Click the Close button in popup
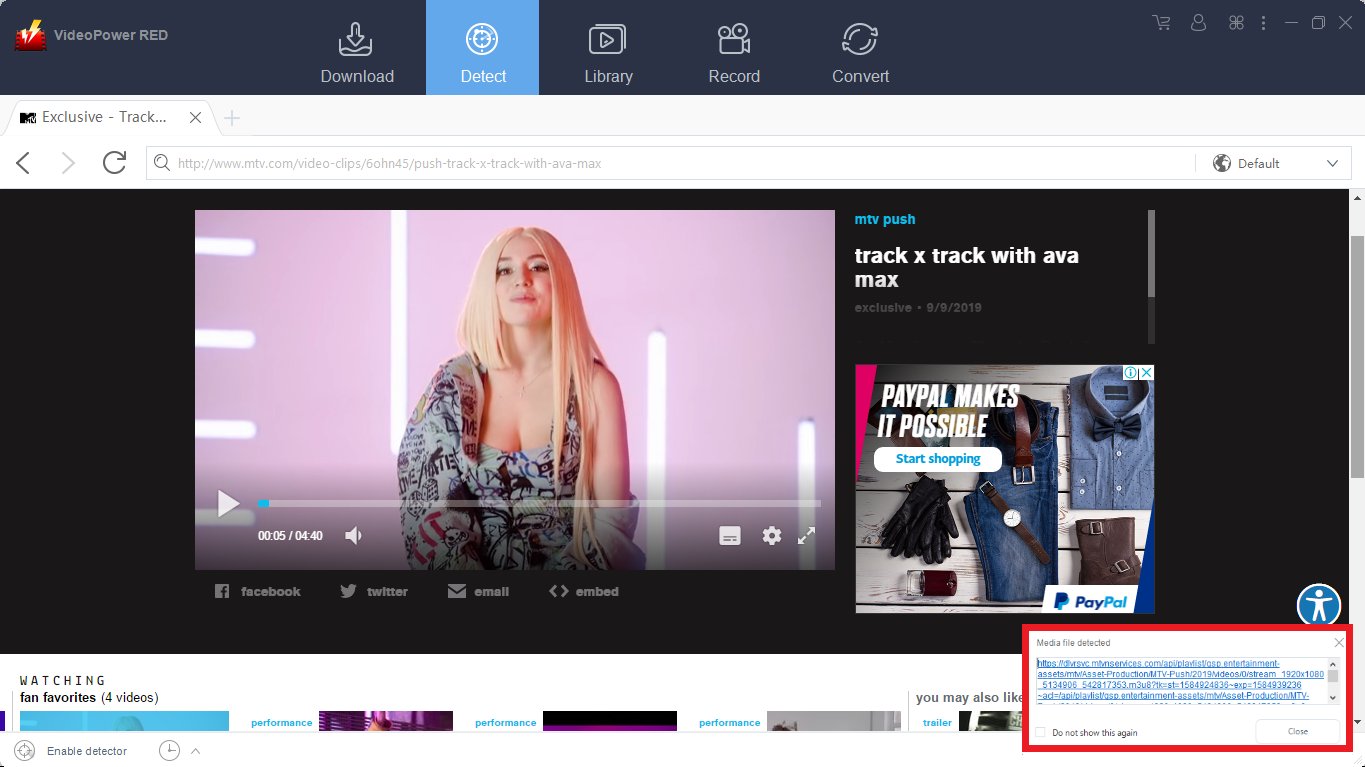 1297,732
